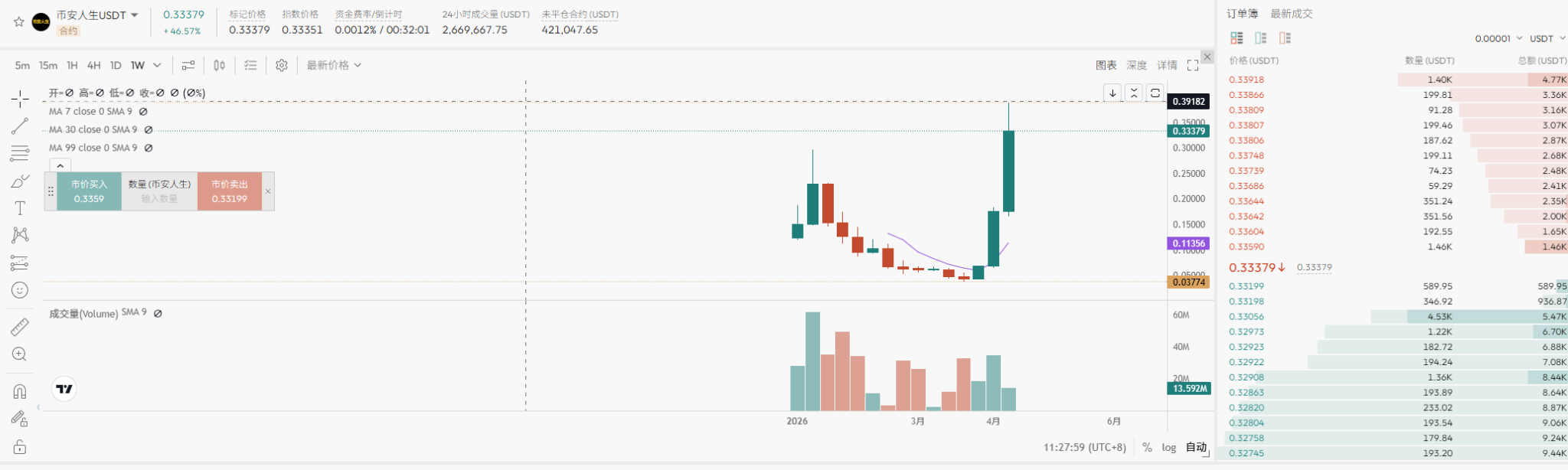The height and width of the screenshot is (470, 1568).
Task: Click the 市价买入 market buy button
Action: tap(89, 191)
